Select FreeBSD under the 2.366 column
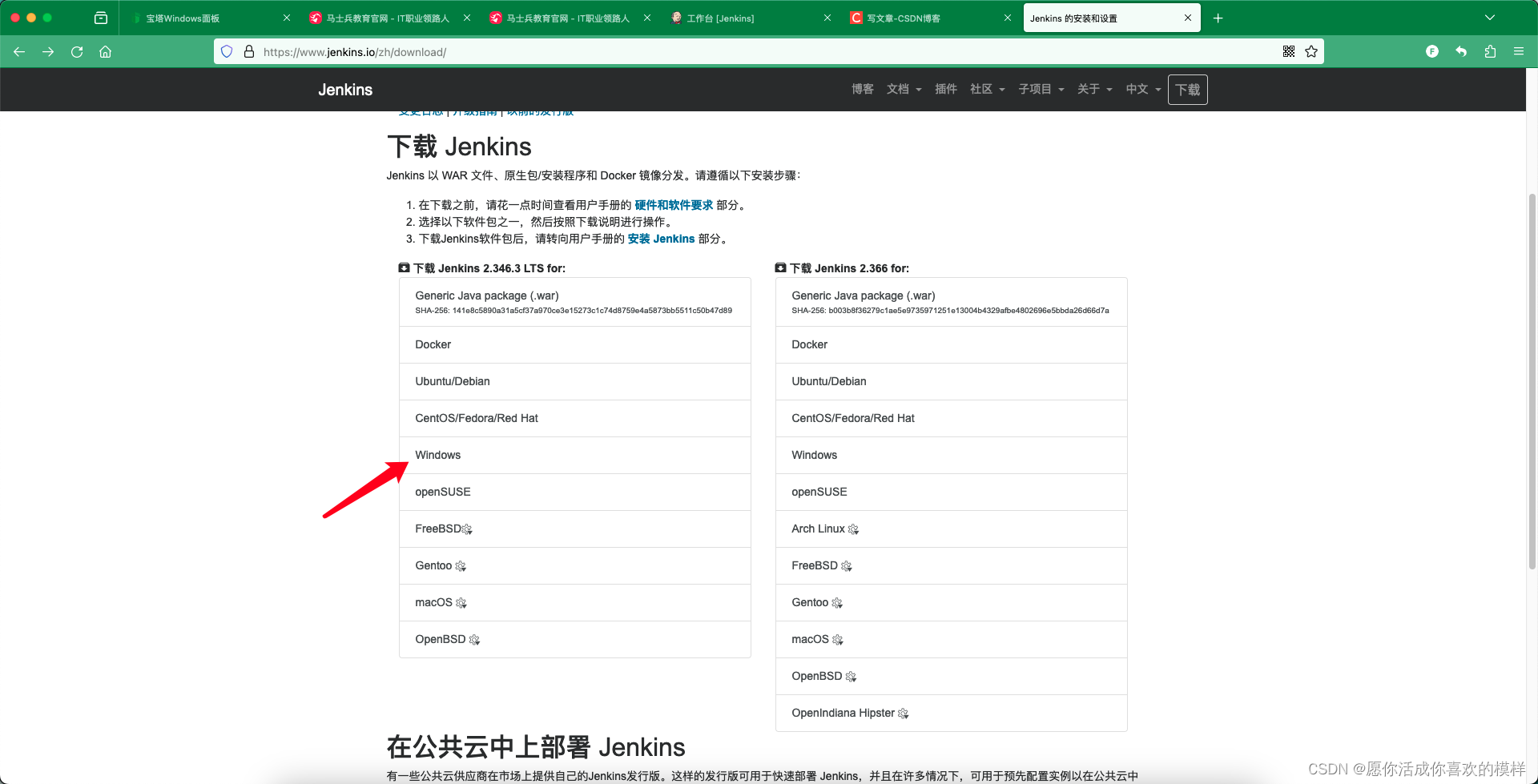Viewport: 1538px width, 784px height. coord(951,565)
